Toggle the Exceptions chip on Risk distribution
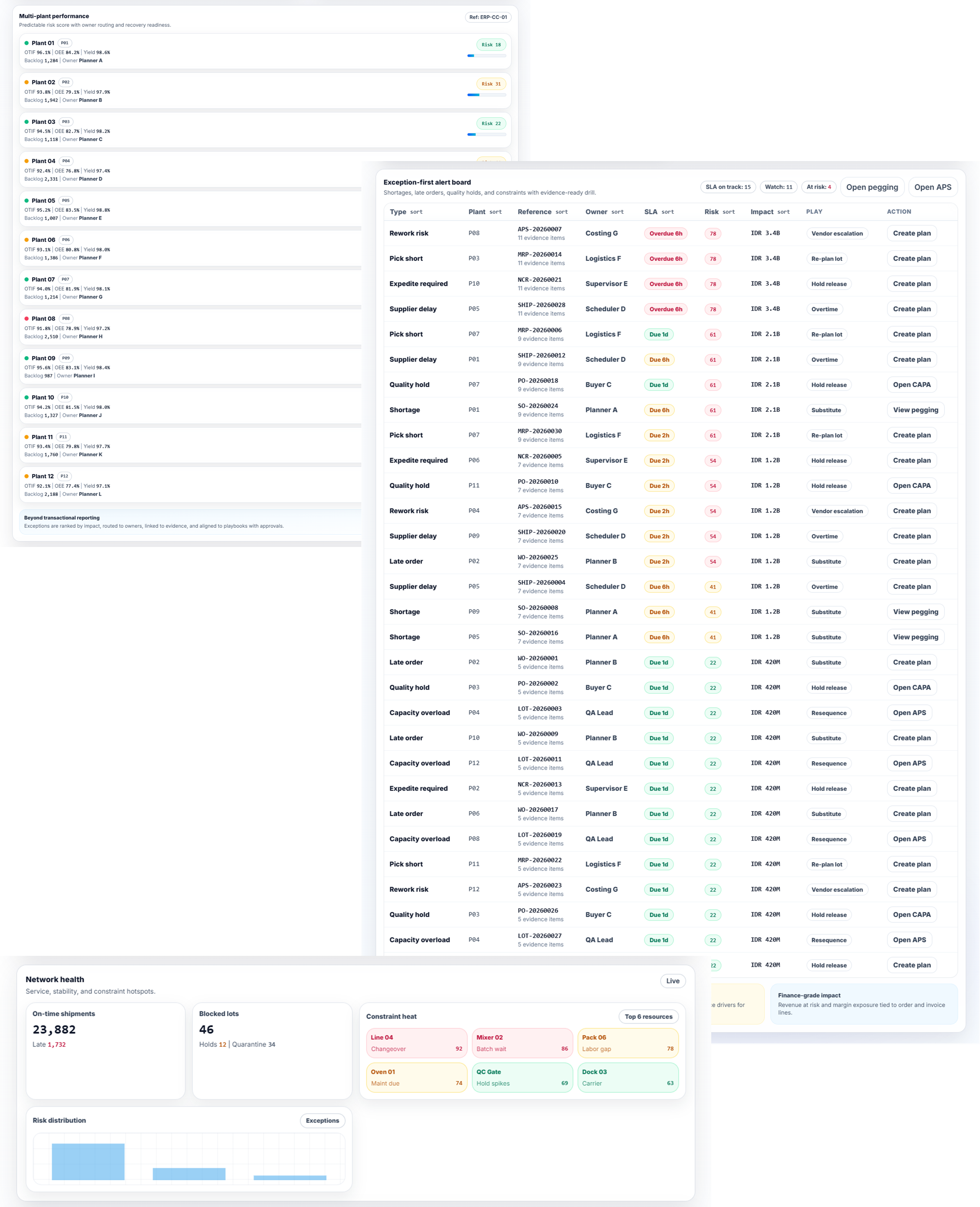The width and height of the screenshot is (980, 1207). click(322, 1121)
